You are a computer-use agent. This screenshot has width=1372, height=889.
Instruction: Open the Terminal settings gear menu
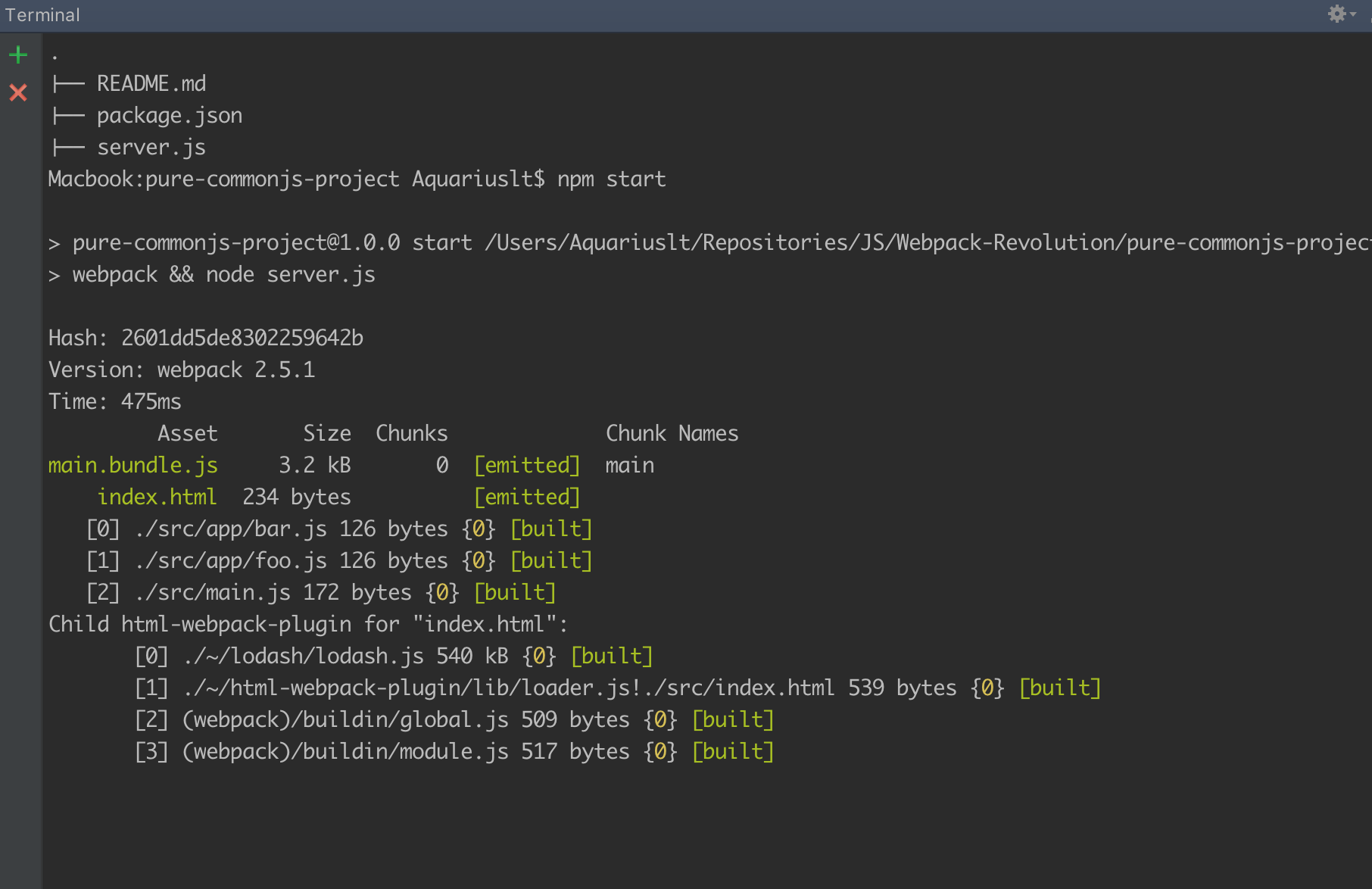[x=1341, y=14]
